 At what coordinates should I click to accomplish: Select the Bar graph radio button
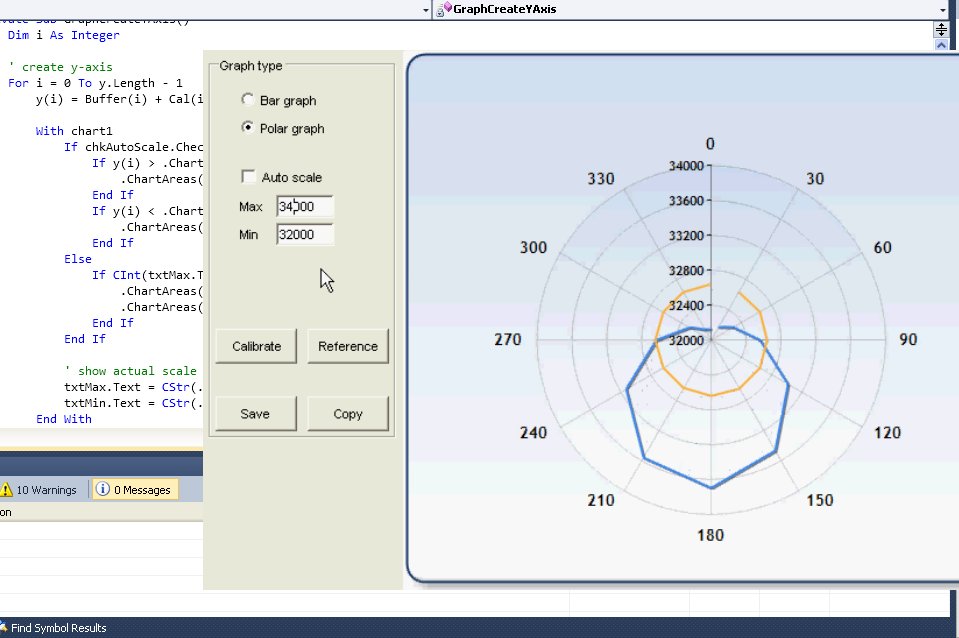(x=248, y=99)
